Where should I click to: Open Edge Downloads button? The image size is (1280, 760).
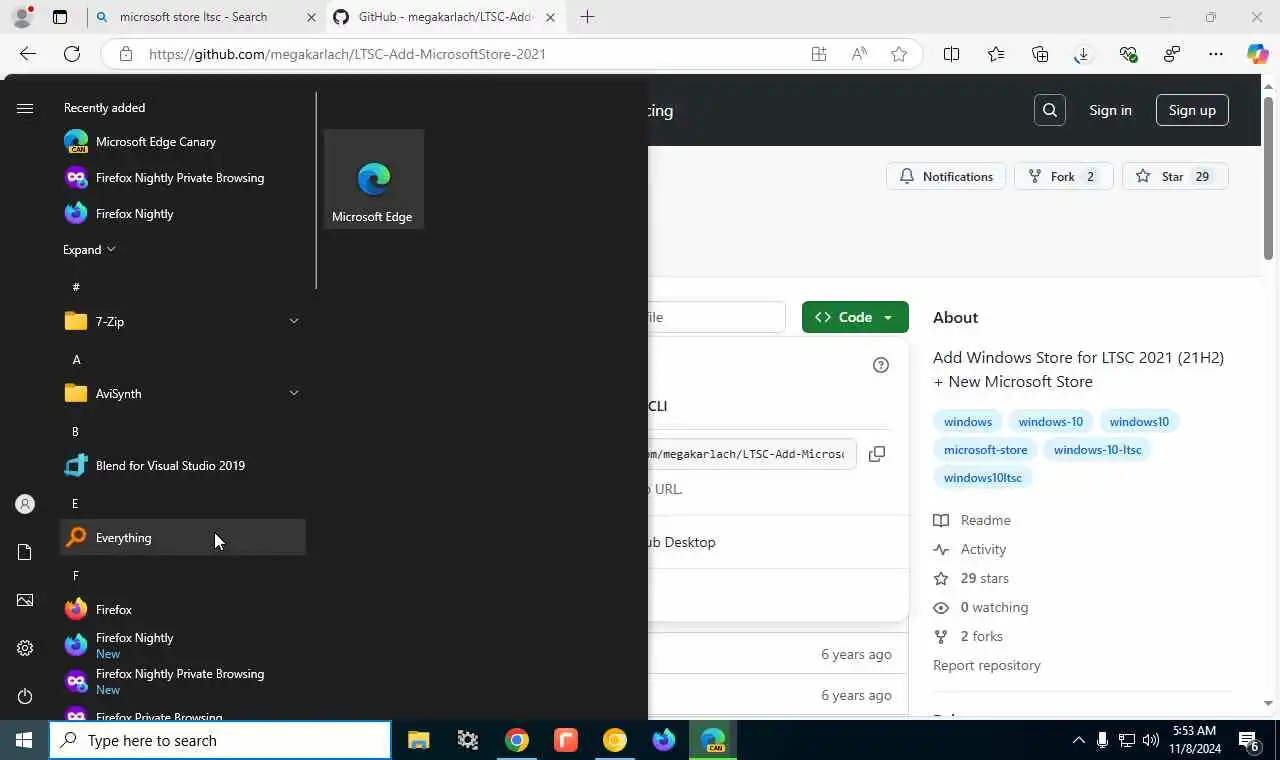pos(1082,54)
